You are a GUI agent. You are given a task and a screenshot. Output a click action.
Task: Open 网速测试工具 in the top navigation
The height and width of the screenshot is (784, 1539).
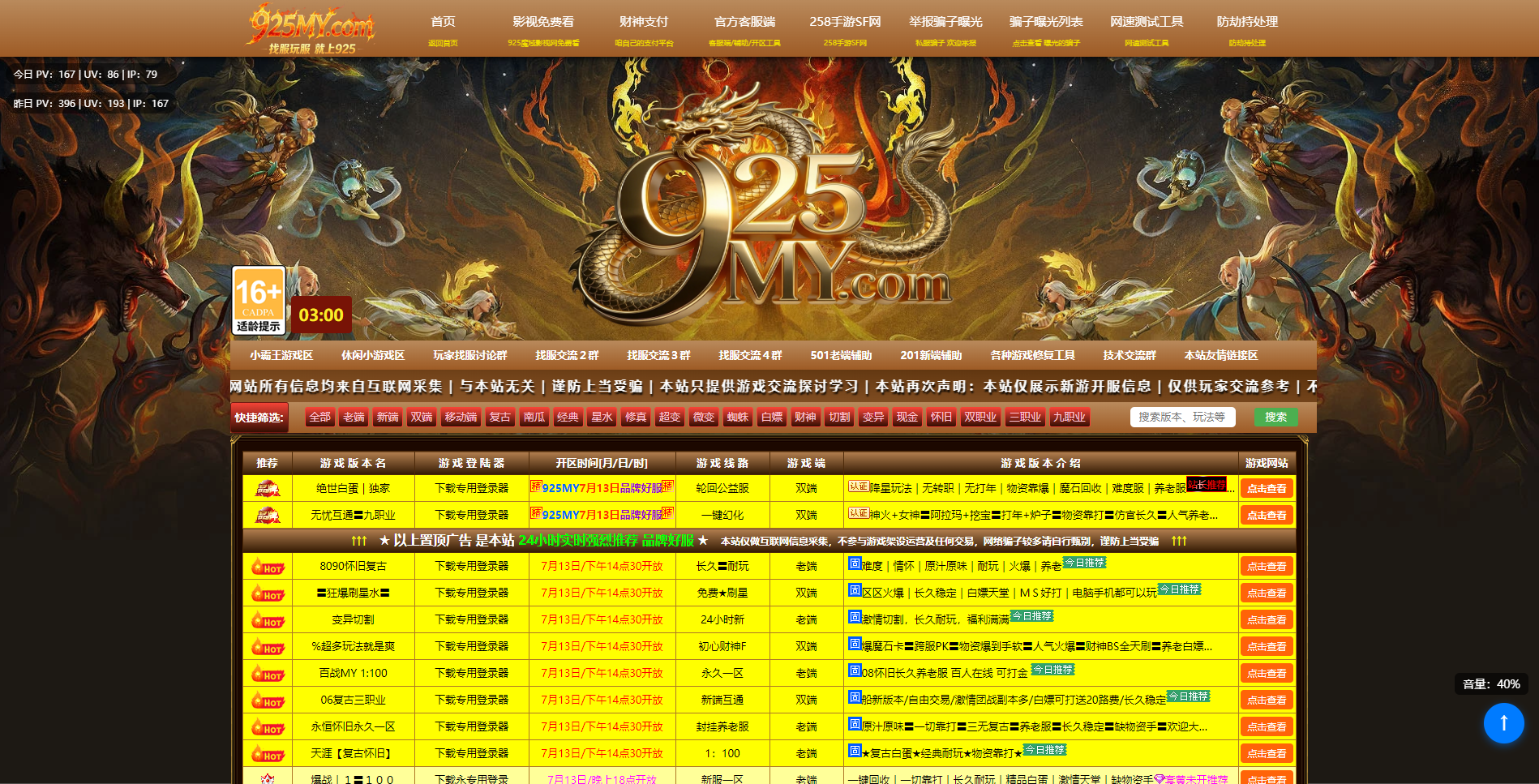1147,22
